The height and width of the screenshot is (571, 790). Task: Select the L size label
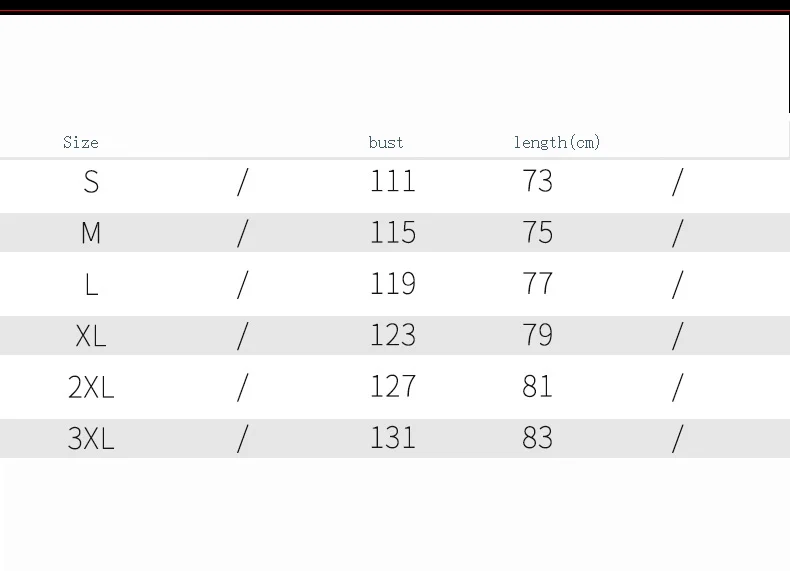pos(91,284)
